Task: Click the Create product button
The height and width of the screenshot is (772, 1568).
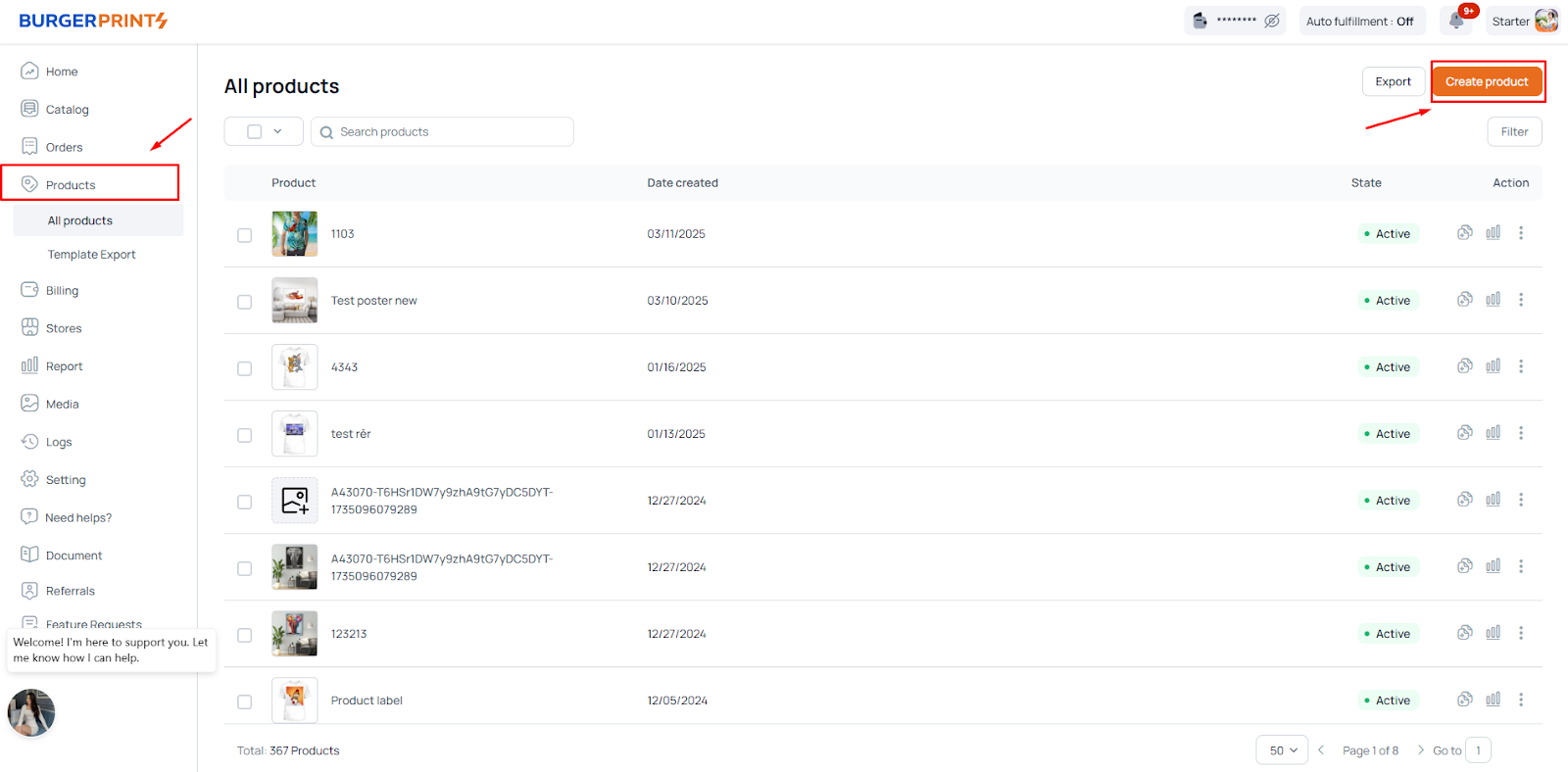Action: click(1487, 81)
